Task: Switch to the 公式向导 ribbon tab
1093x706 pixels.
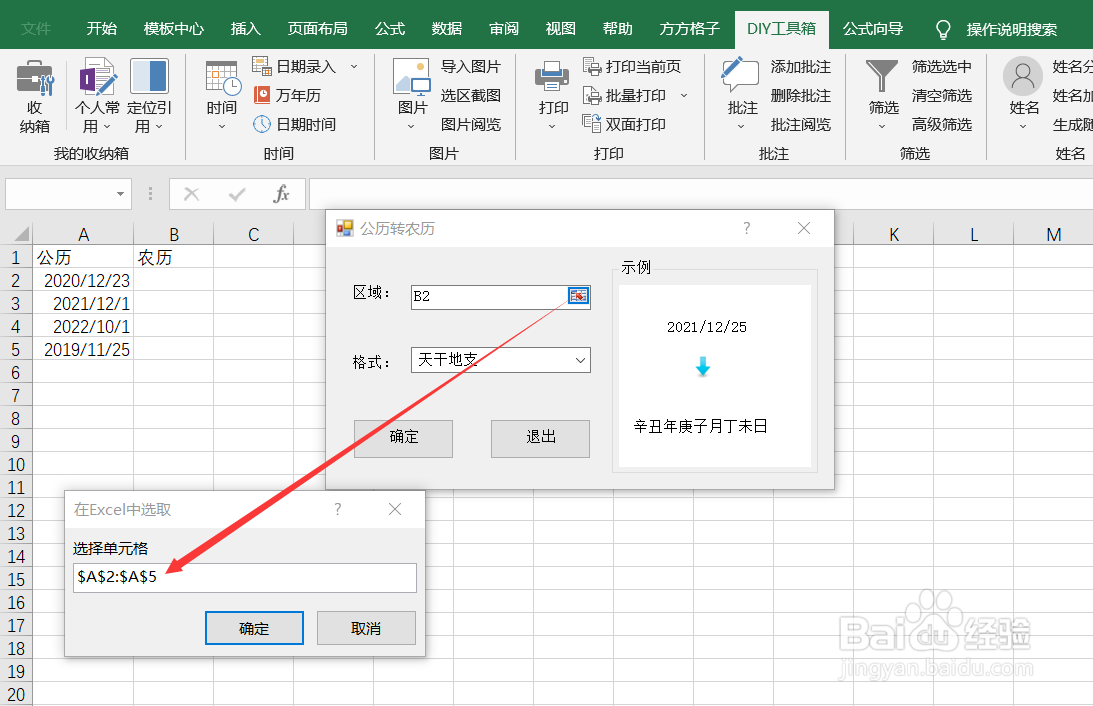Action: click(873, 29)
